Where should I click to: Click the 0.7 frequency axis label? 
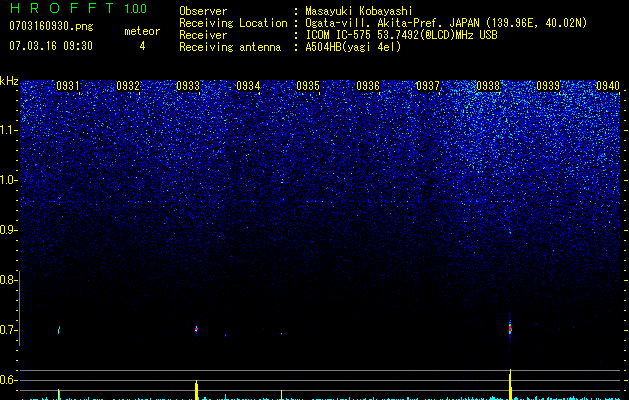(x=8, y=330)
